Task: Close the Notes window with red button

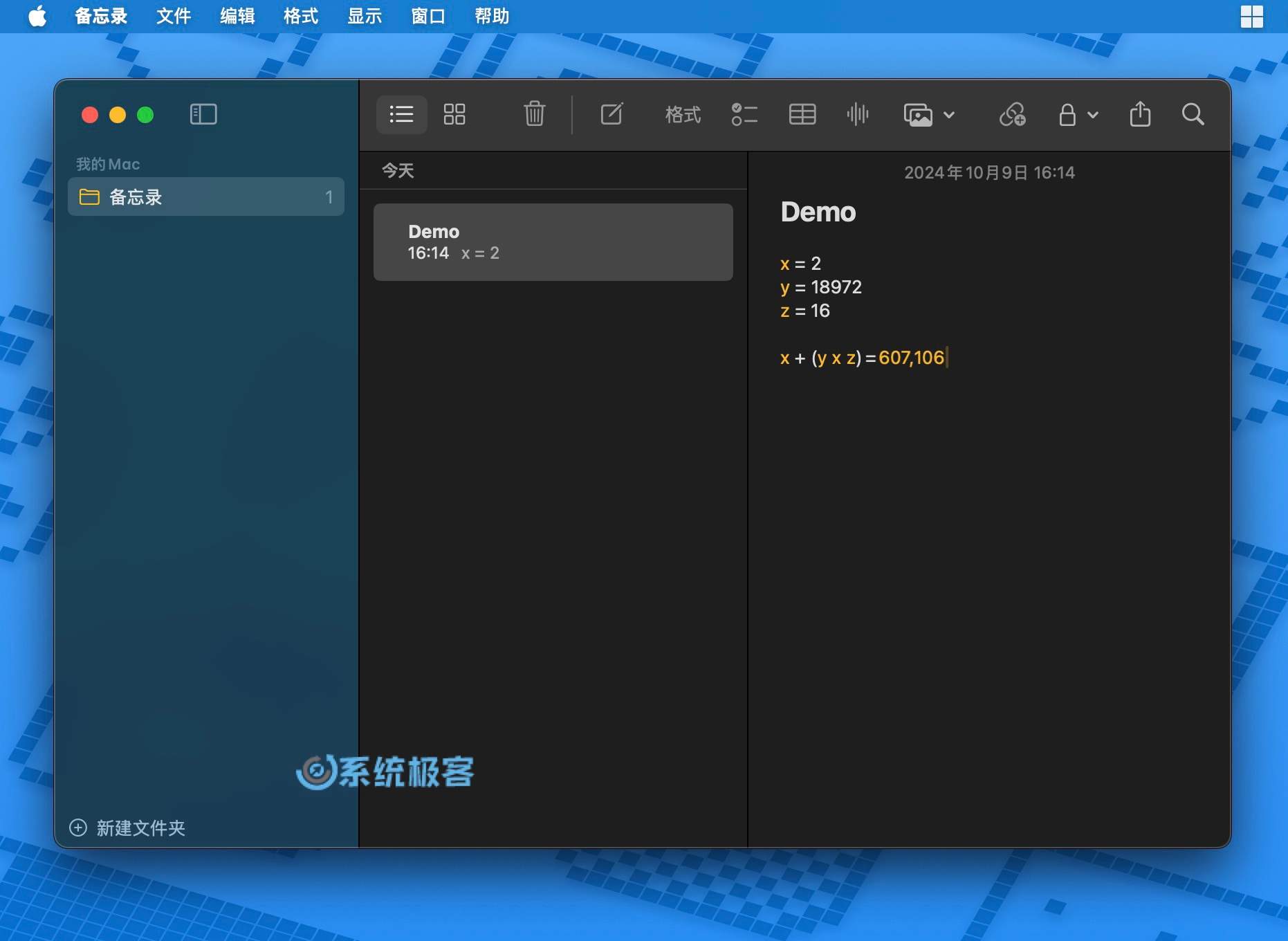Action: (90, 115)
